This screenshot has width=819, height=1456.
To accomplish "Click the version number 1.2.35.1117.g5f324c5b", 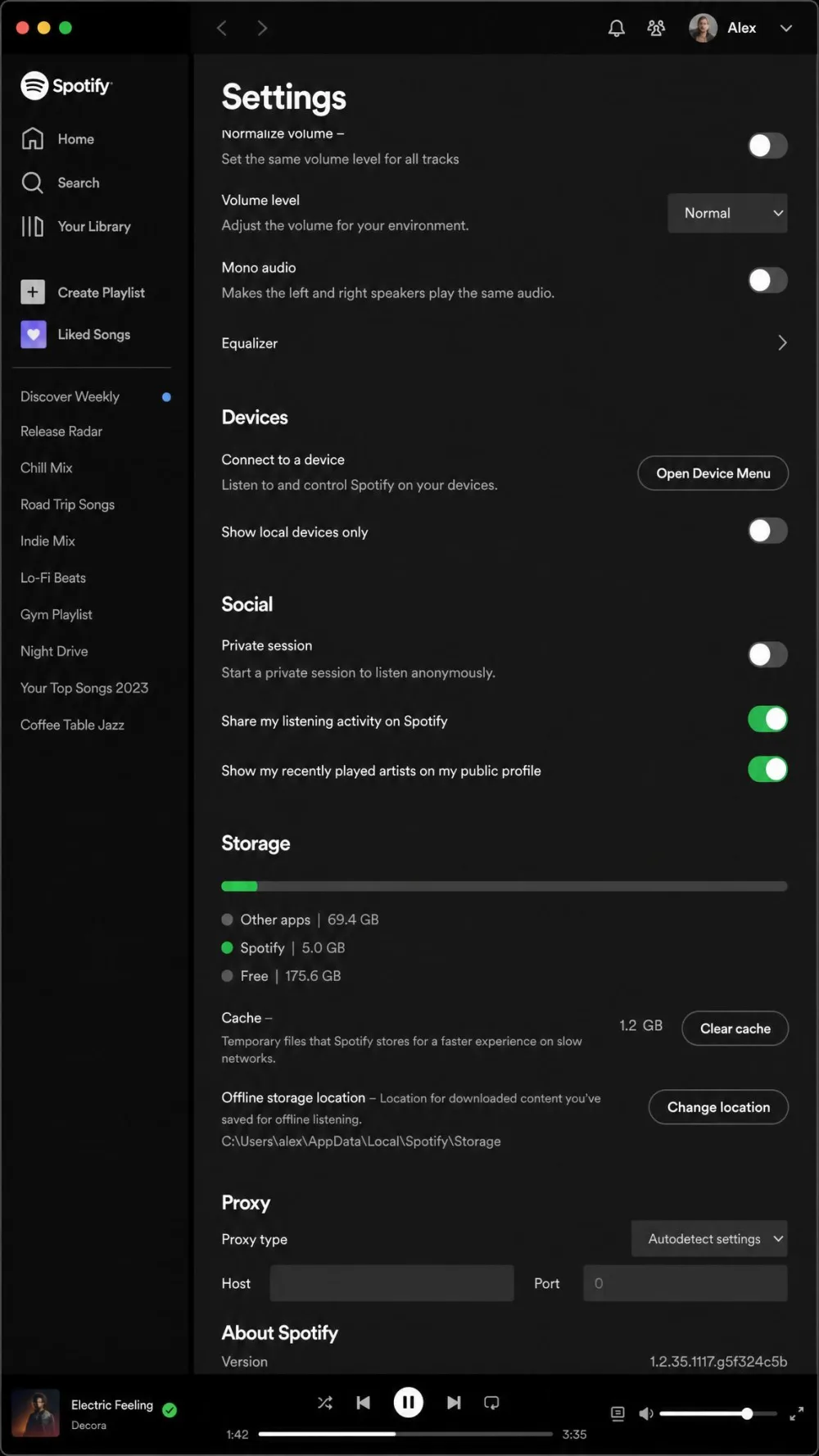I will (x=718, y=1361).
